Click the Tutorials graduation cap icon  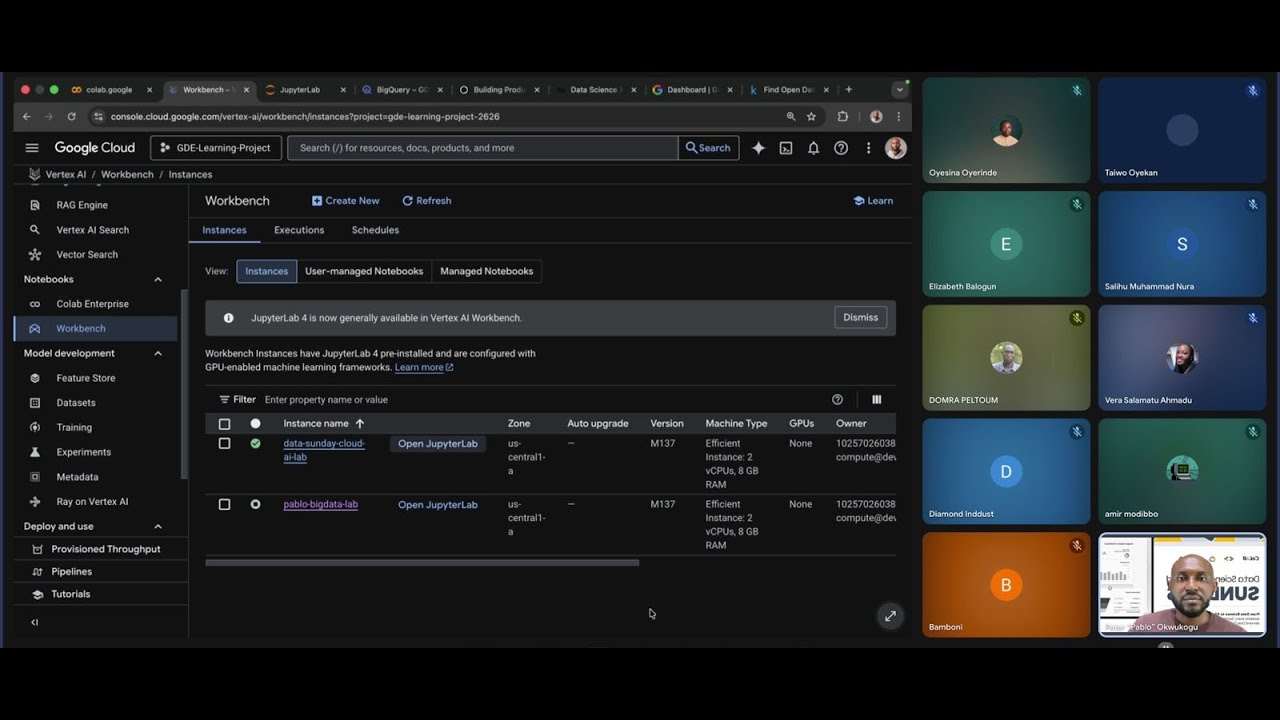(37, 594)
